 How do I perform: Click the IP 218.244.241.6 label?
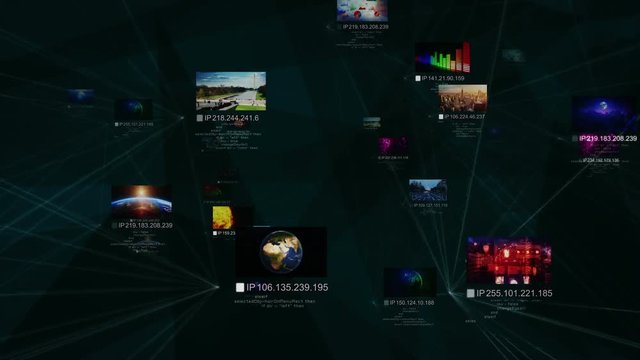click(x=231, y=118)
